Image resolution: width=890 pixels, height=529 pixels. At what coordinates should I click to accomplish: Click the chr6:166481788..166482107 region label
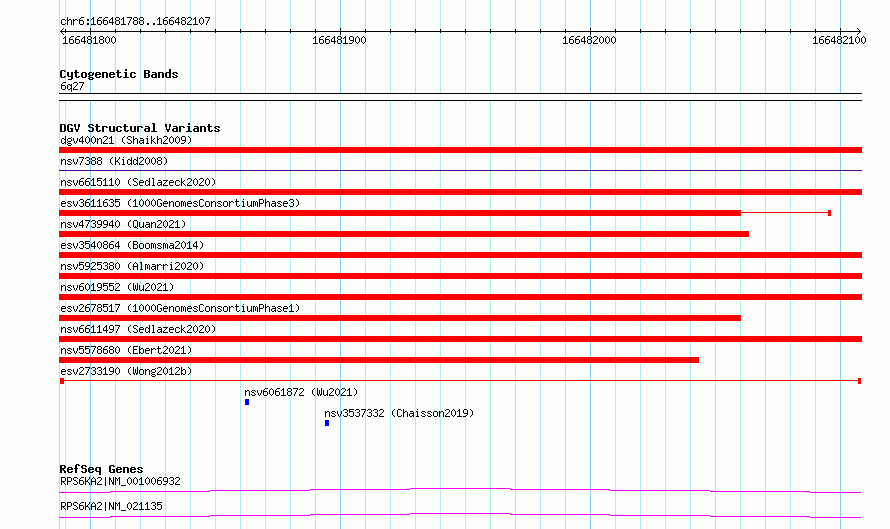135,21
